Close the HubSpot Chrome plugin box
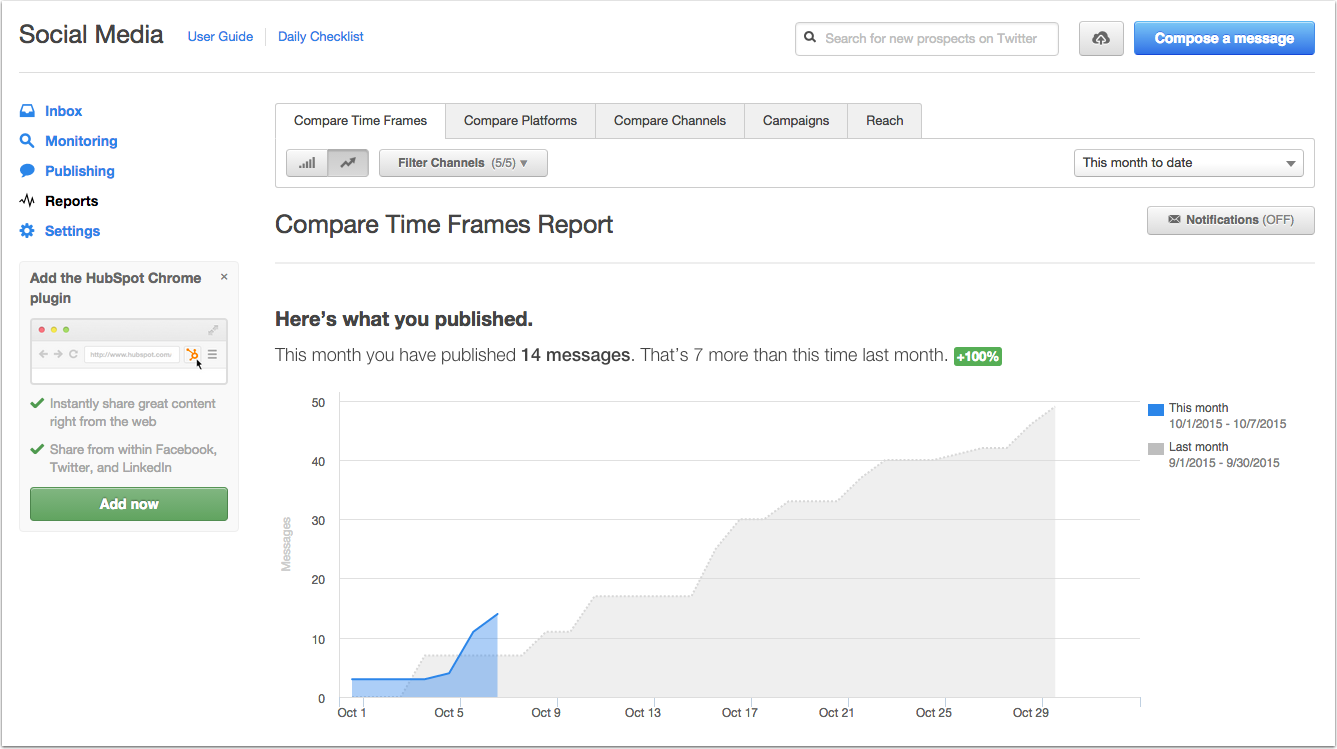Viewport: 1337px width, 749px height. [224, 277]
